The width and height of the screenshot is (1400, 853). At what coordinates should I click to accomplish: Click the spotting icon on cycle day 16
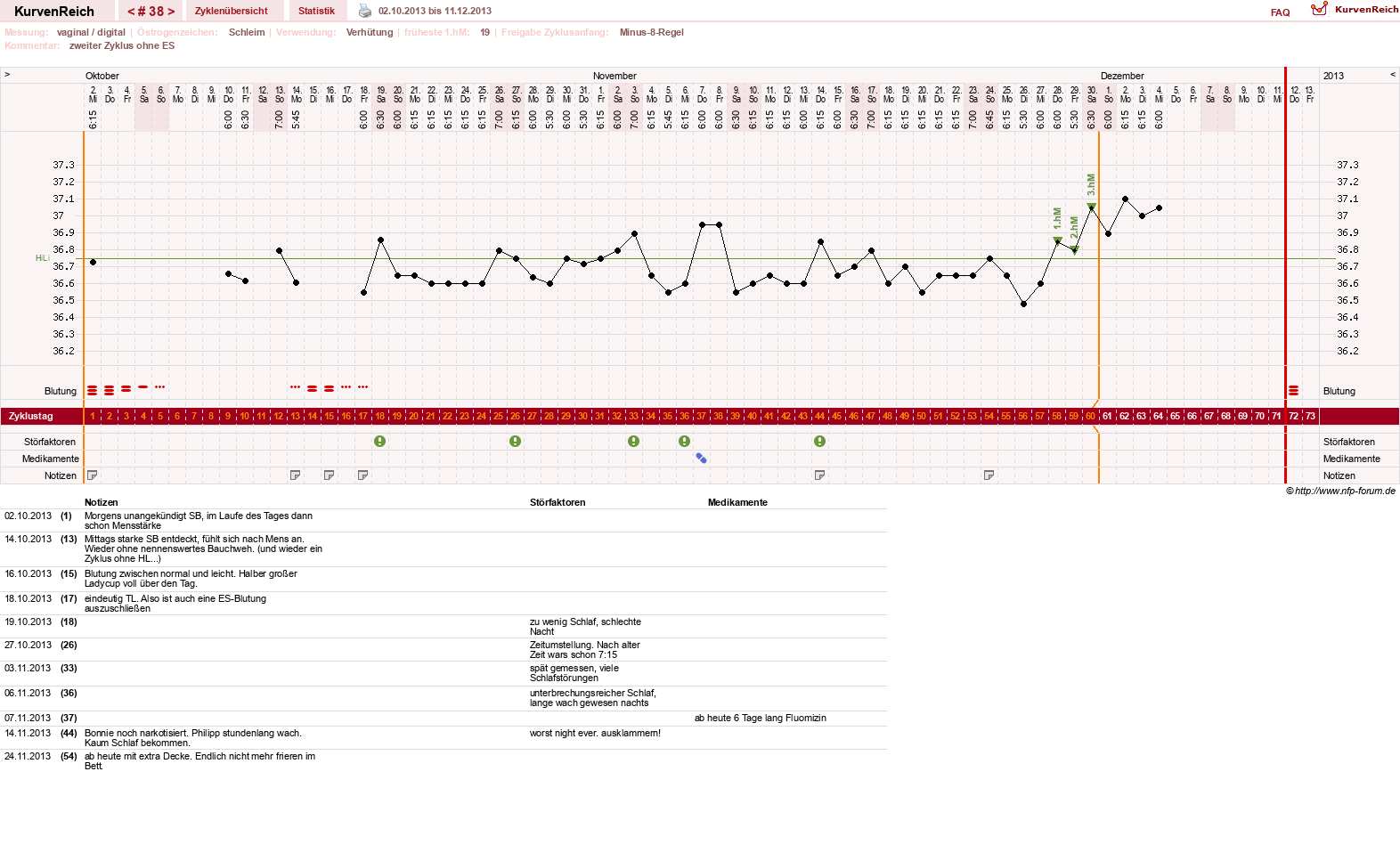coord(346,387)
